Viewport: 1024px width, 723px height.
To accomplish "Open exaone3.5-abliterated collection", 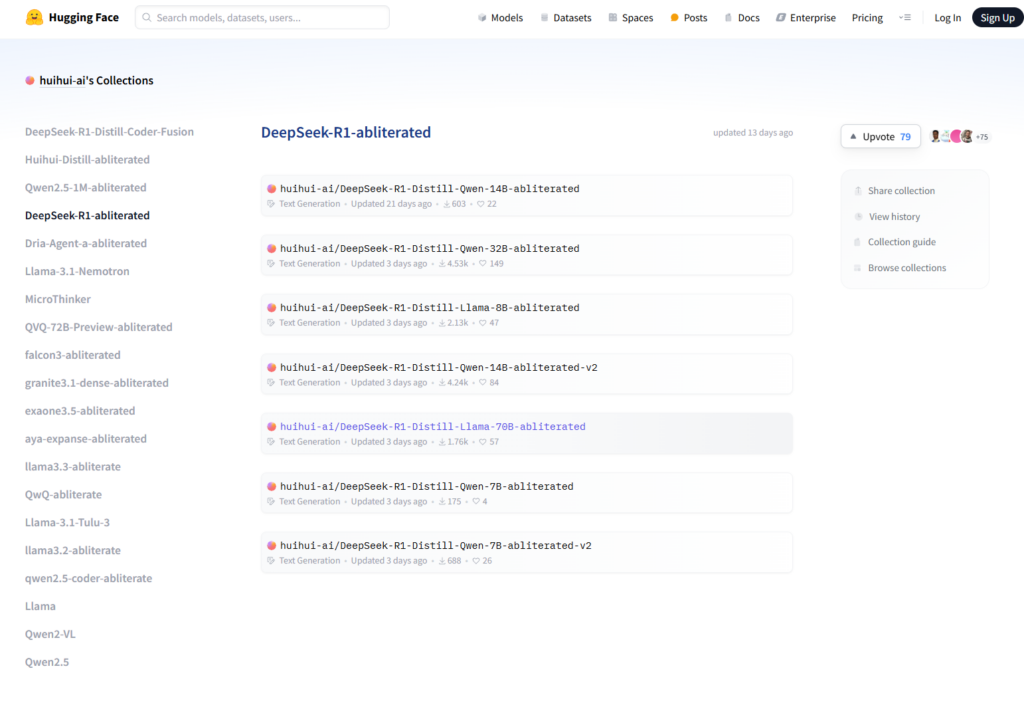I will (x=80, y=411).
